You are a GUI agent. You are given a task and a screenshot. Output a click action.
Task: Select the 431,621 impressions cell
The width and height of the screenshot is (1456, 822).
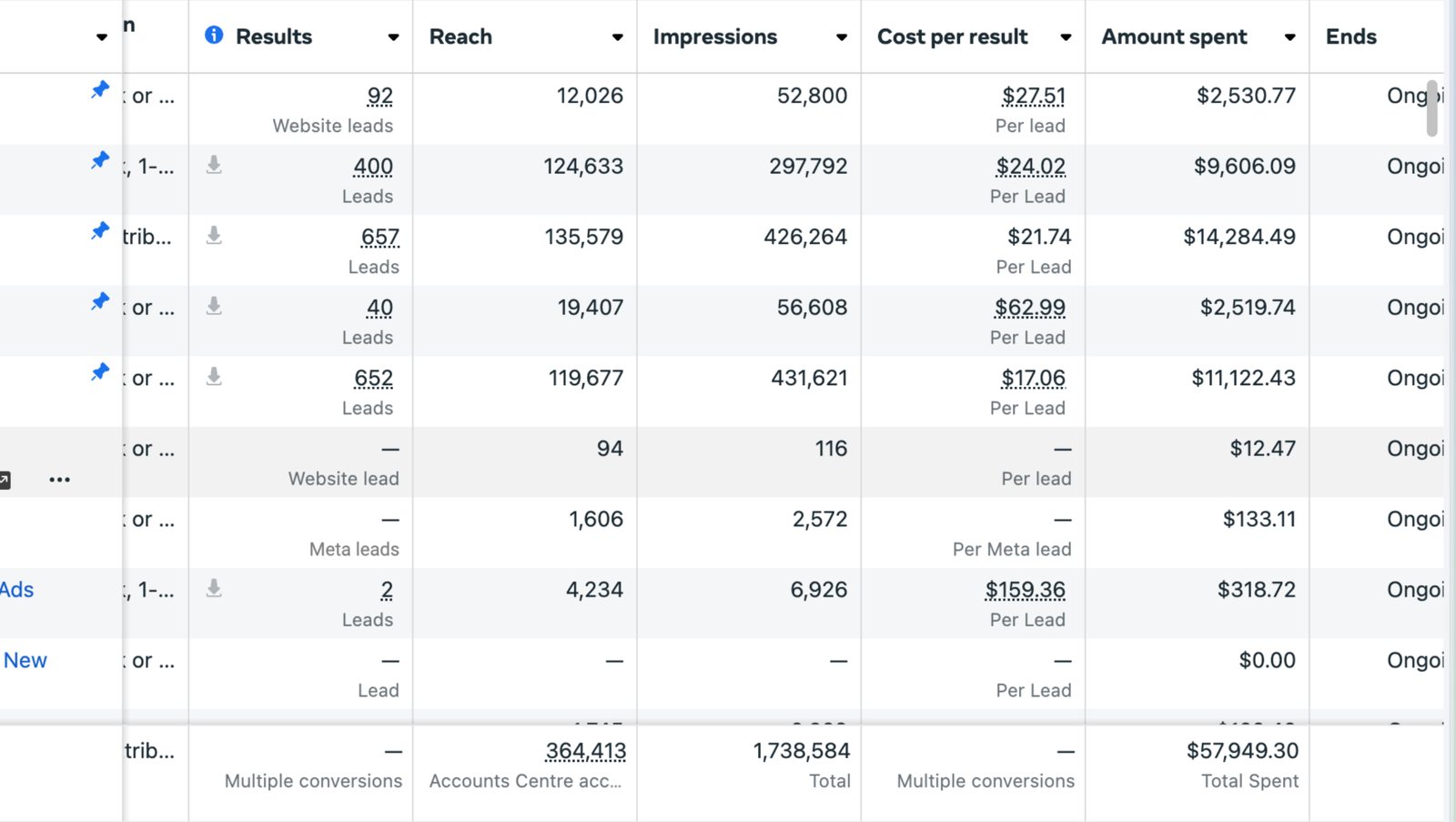tap(809, 378)
